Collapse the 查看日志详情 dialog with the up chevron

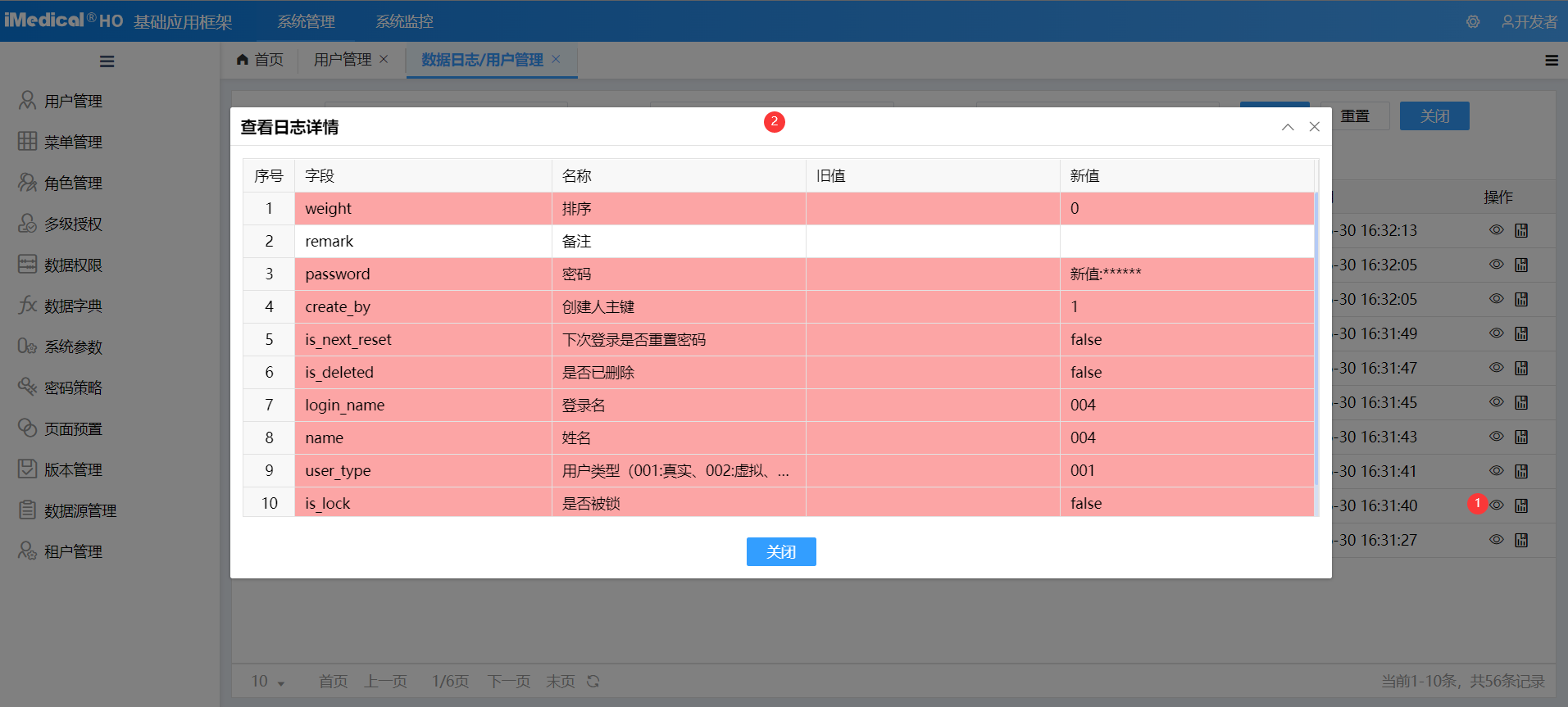click(1288, 127)
